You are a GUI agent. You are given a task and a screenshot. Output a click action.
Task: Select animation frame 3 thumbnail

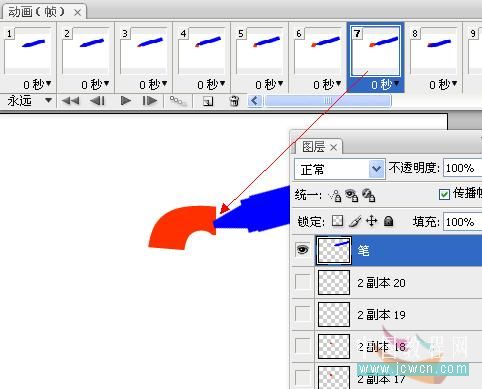(144, 50)
